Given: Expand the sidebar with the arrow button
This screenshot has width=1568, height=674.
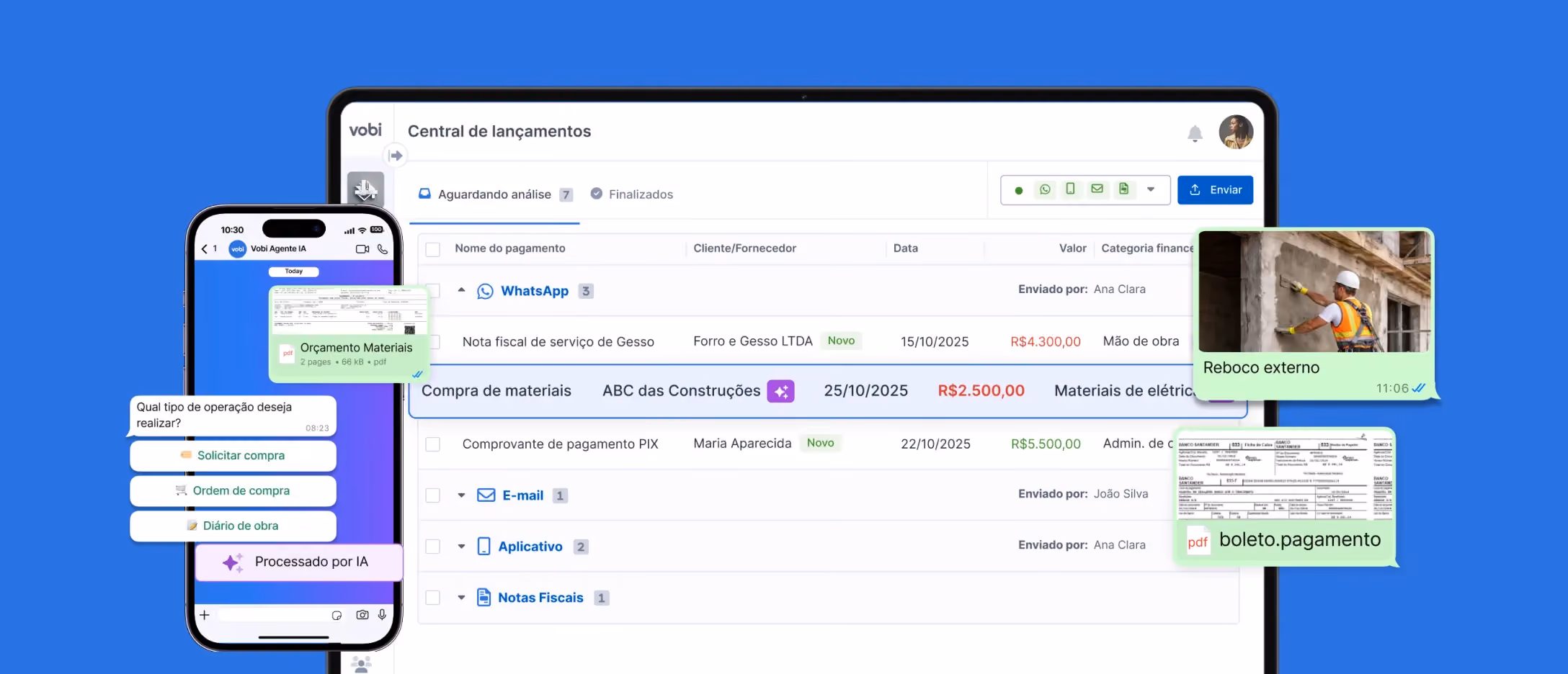Looking at the screenshot, I should (396, 156).
